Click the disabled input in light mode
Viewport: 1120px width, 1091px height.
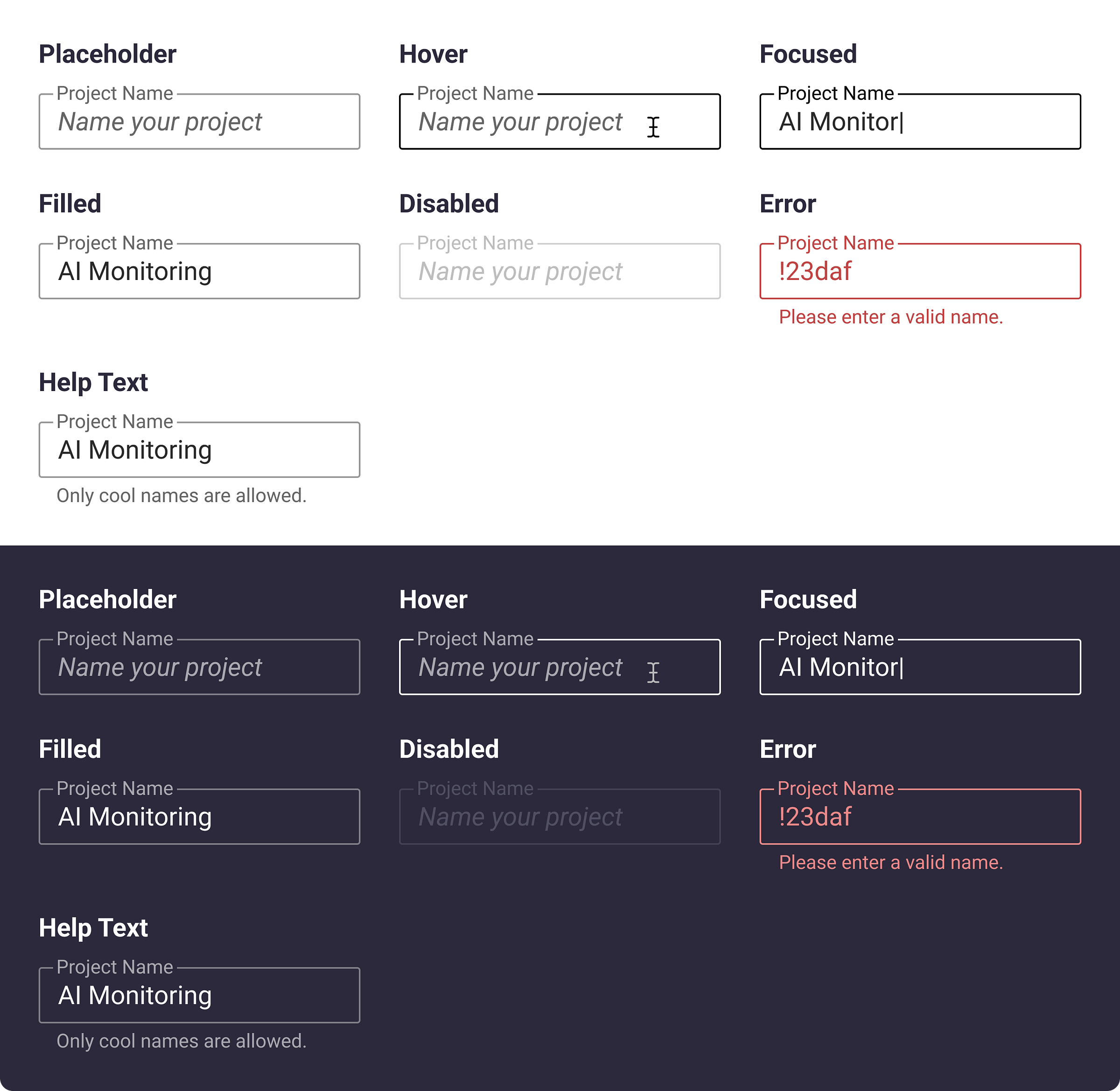tap(560, 271)
